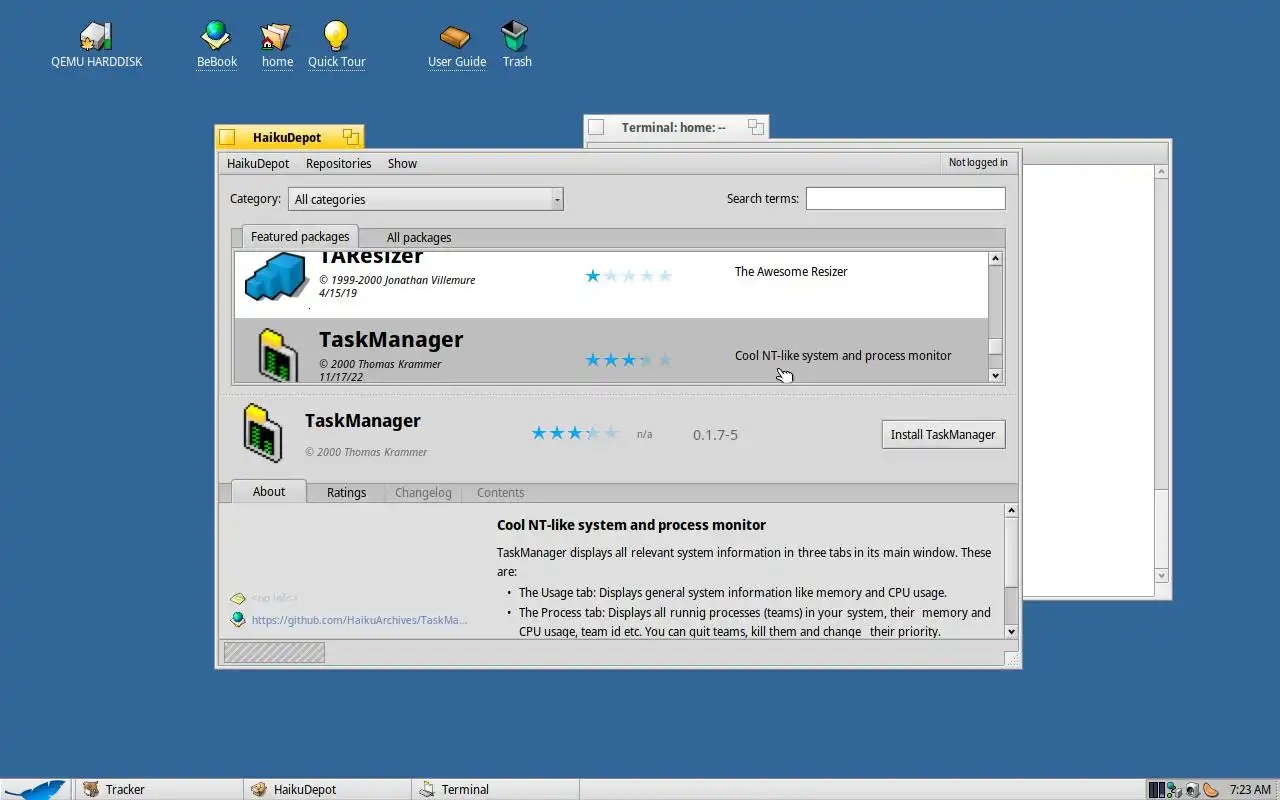Screen dimensions: 1280x800
Task: Switch to Terminal in the Deskbar
Action: [495, 789]
